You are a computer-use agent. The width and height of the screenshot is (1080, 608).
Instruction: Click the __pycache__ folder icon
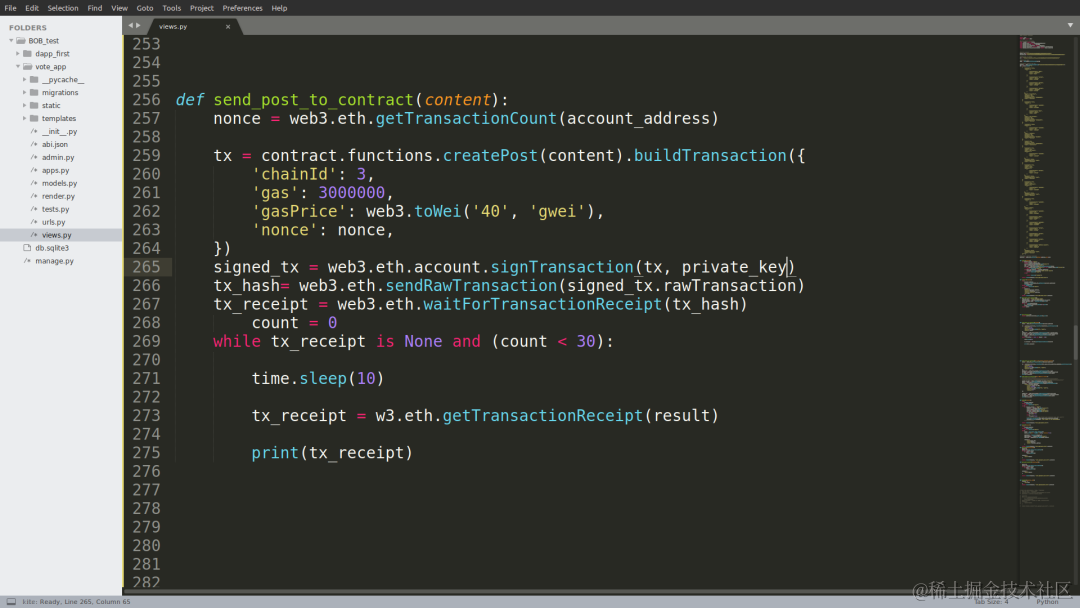point(34,80)
